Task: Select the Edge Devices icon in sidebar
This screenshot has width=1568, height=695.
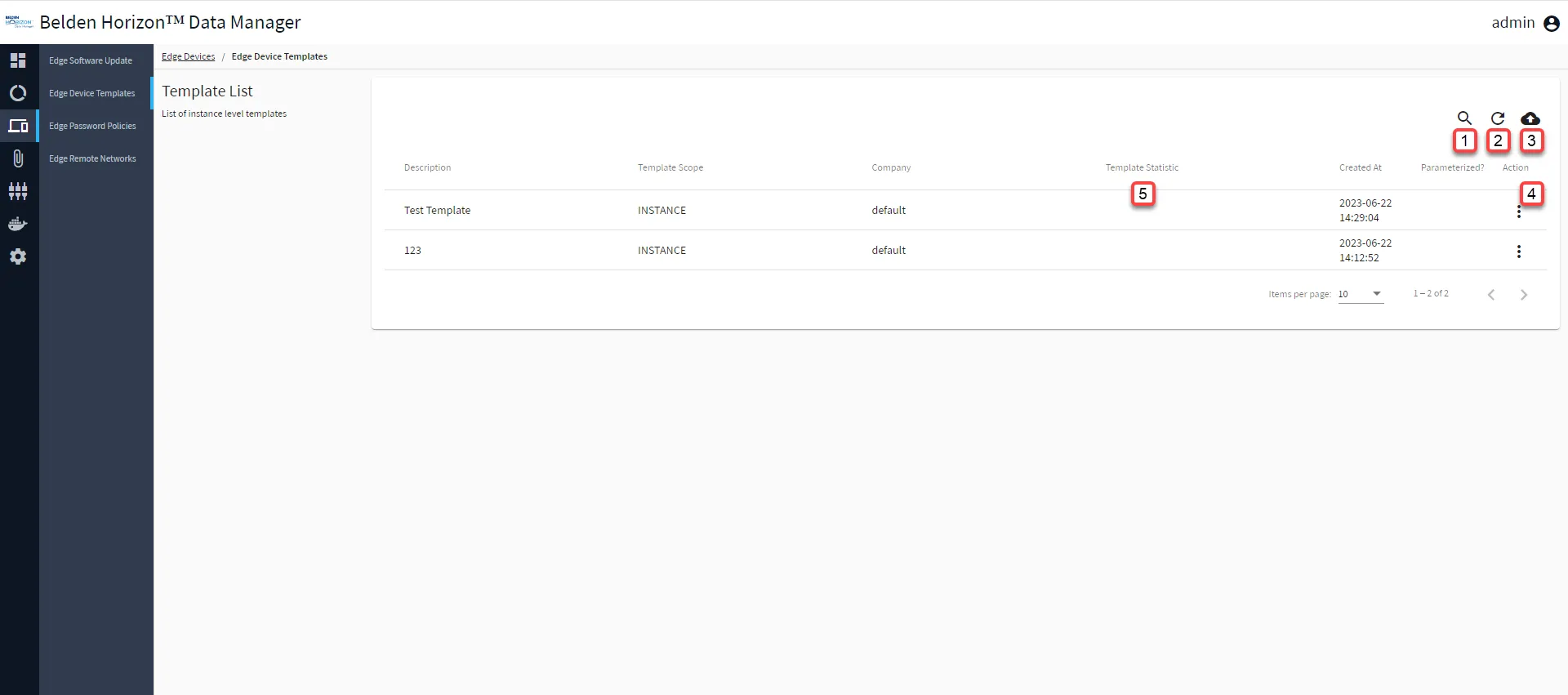Action: point(18,126)
